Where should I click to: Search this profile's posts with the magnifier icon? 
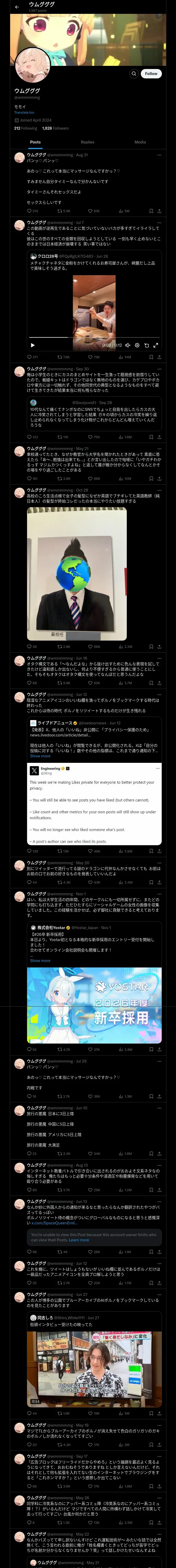click(133, 74)
